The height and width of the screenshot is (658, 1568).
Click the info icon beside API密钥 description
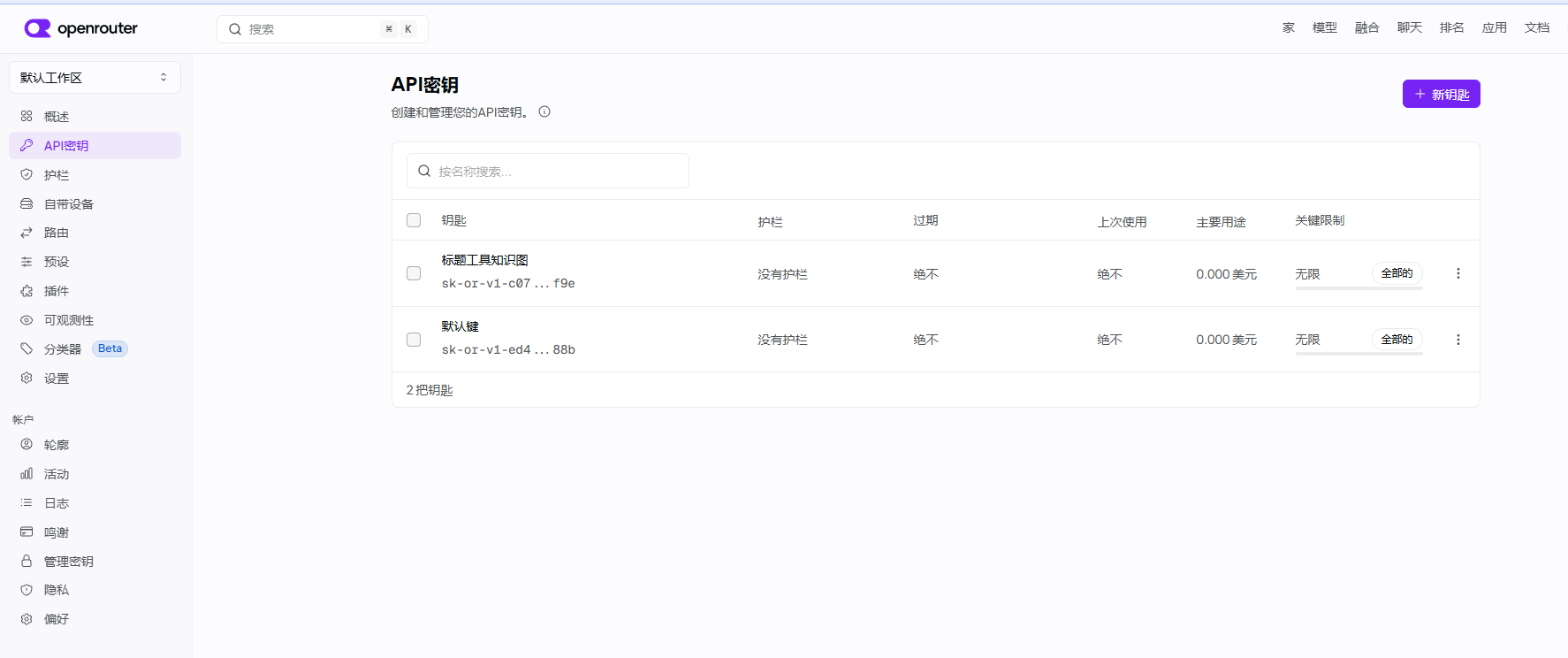544,111
